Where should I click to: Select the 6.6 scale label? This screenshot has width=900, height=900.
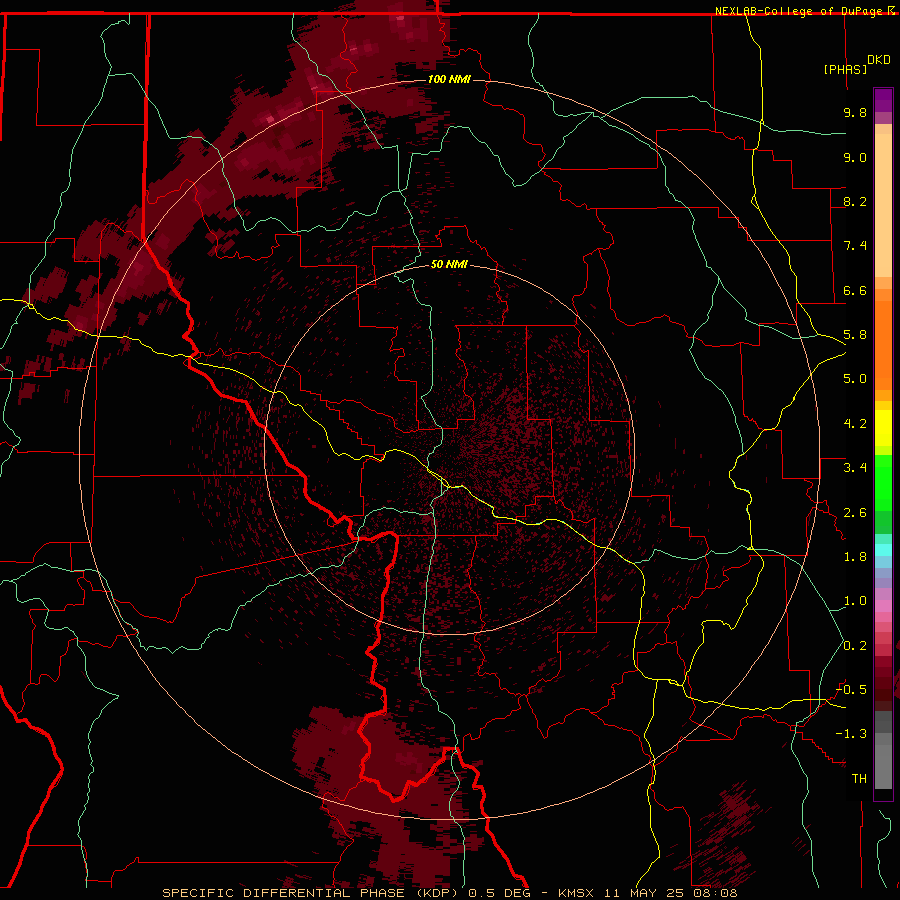855,290
